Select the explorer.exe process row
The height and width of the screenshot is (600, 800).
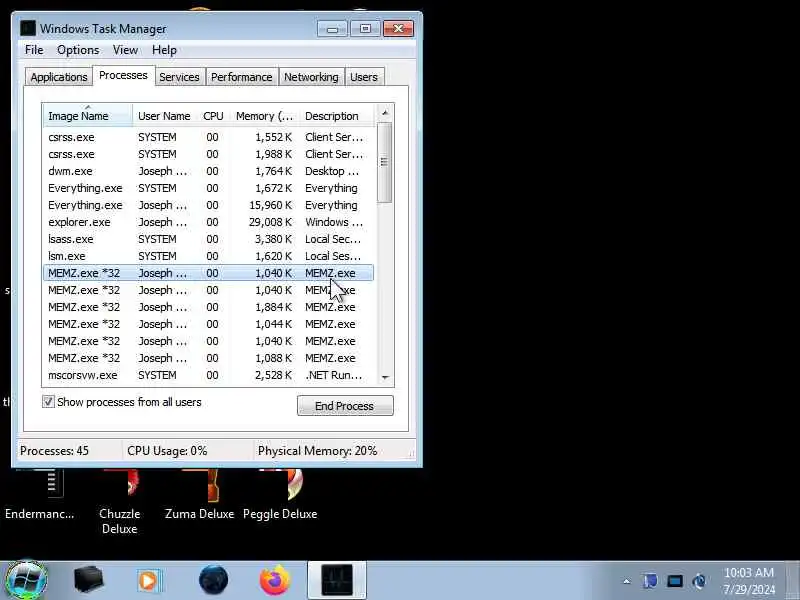209,222
